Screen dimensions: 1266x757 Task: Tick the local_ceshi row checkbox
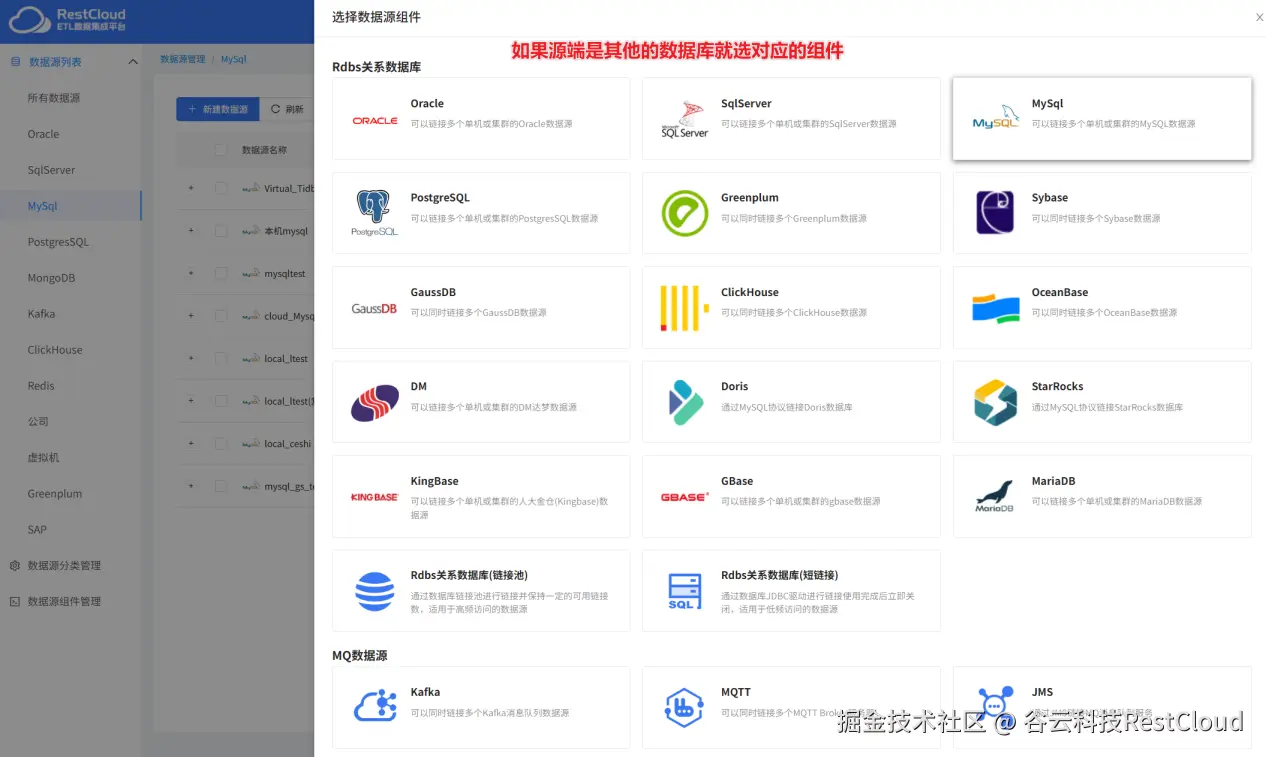coord(221,443)
